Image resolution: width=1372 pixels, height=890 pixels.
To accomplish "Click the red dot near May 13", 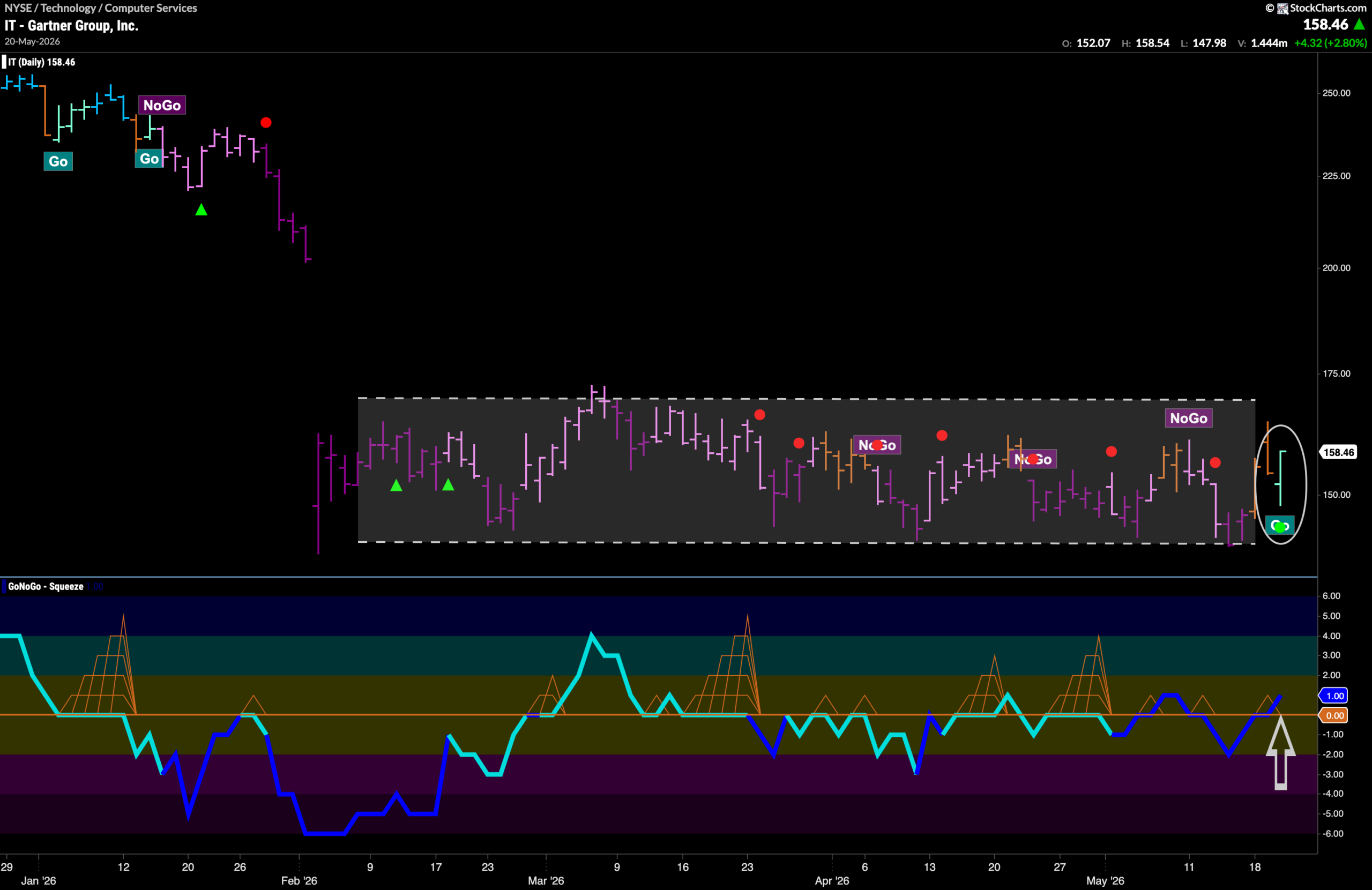I will tap(1215, 463).
